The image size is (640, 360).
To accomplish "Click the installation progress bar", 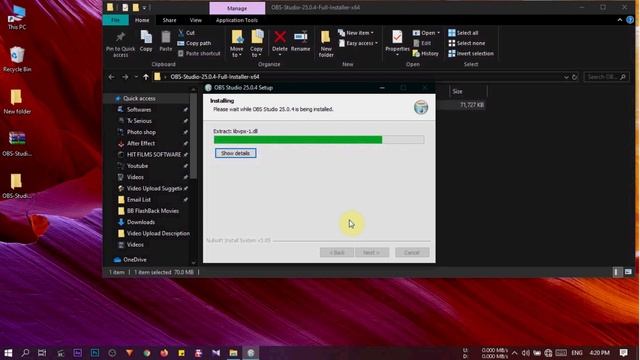I will [319, 140].
